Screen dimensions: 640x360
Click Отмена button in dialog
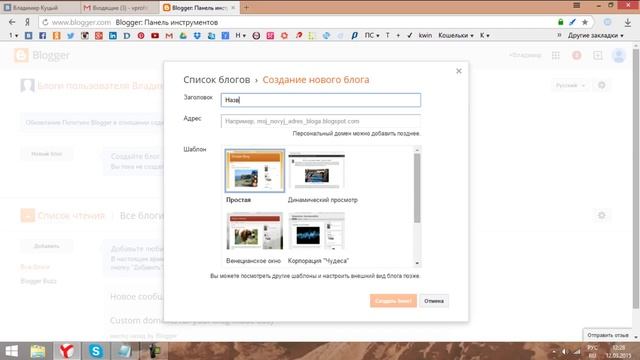tap(434, 301)
